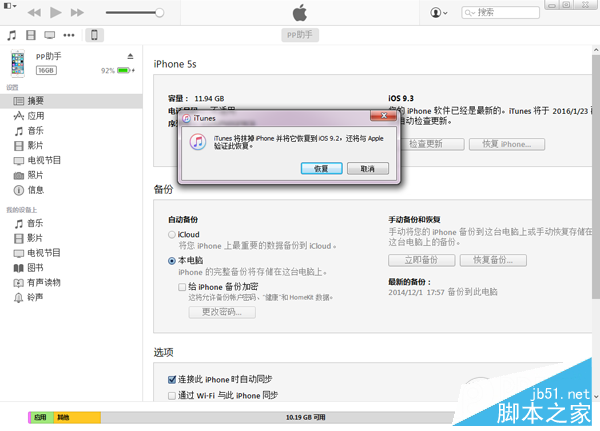Open the TV Shows icon in toolbar
The image size is (600, 431).
point(49,35)
